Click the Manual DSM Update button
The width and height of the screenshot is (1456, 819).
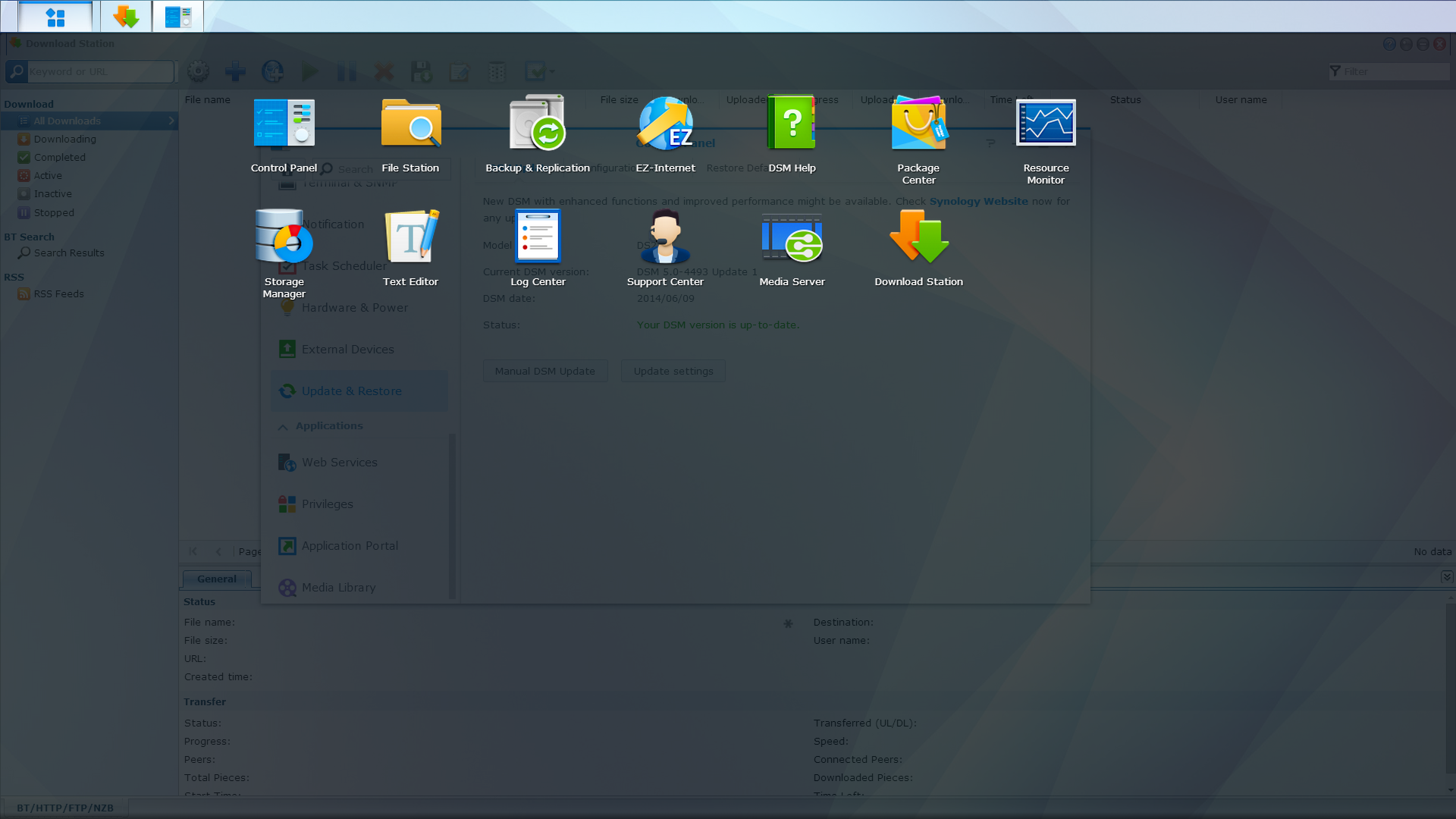545,371
